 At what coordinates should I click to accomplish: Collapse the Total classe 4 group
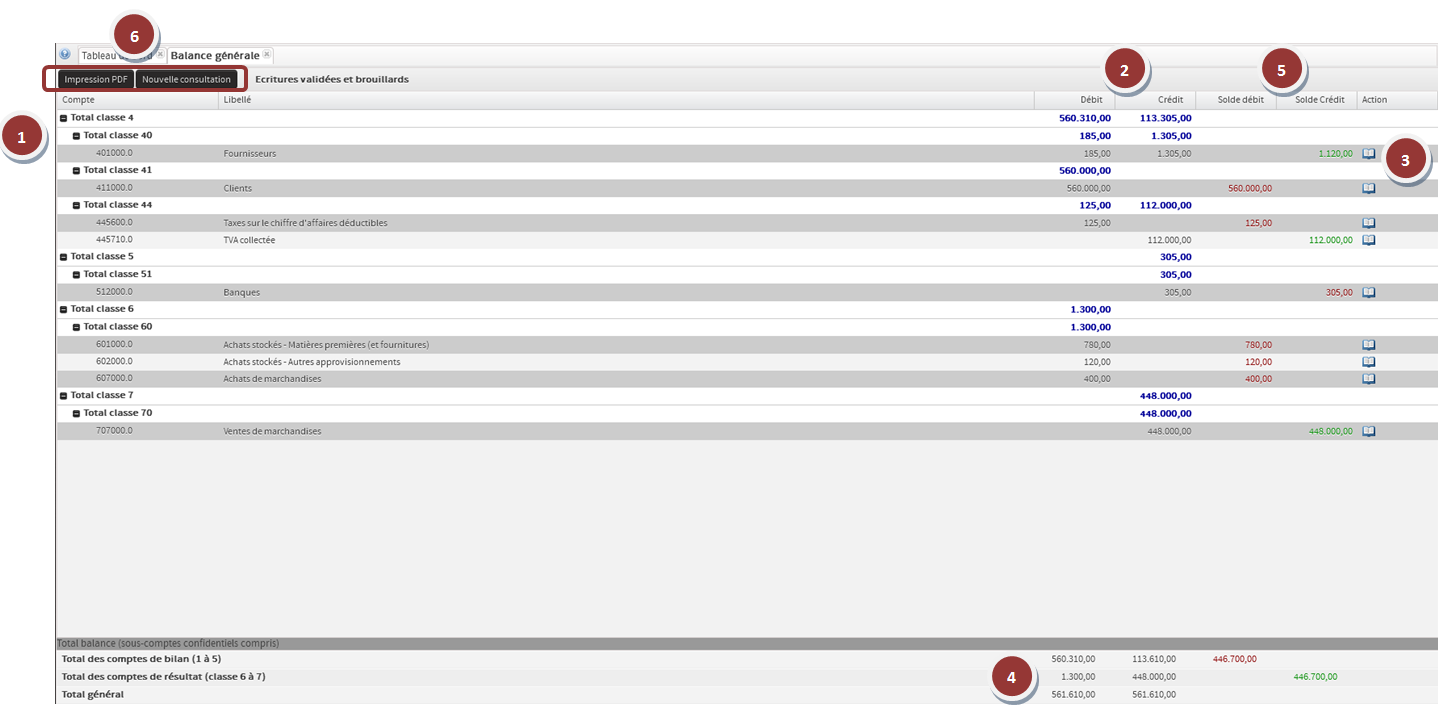[66, 117]
